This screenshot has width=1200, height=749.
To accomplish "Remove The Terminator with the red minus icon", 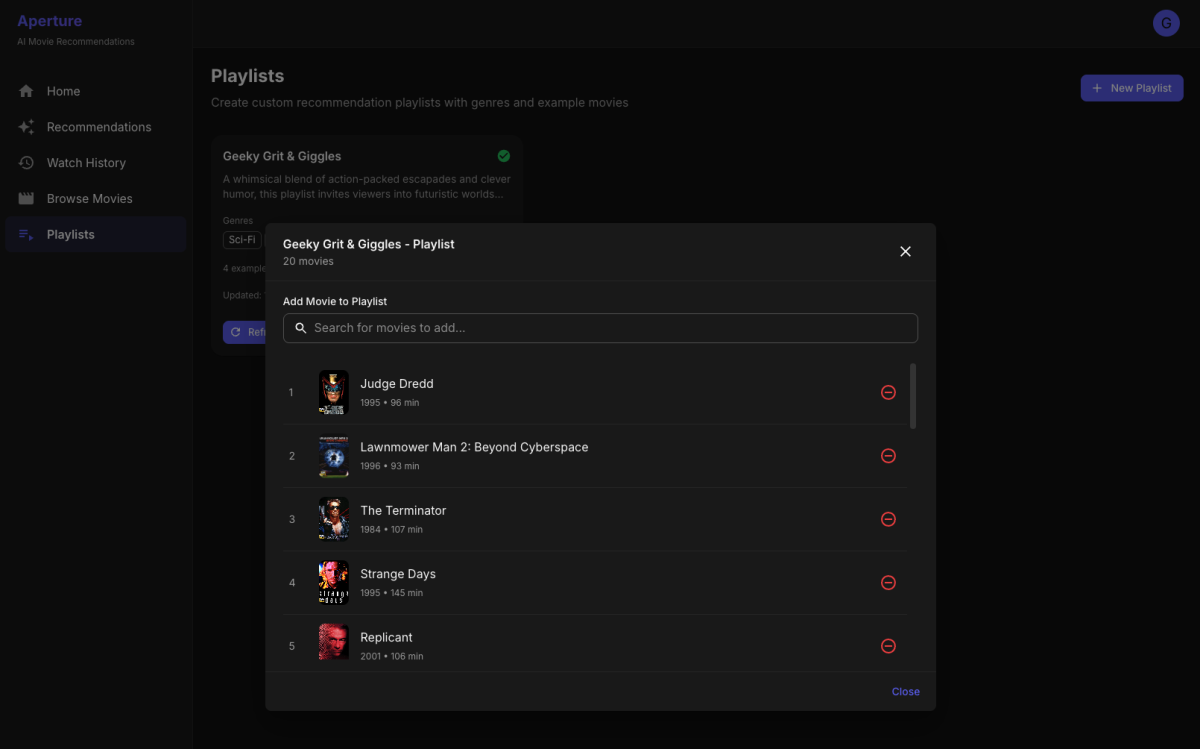I will (888, 519).
